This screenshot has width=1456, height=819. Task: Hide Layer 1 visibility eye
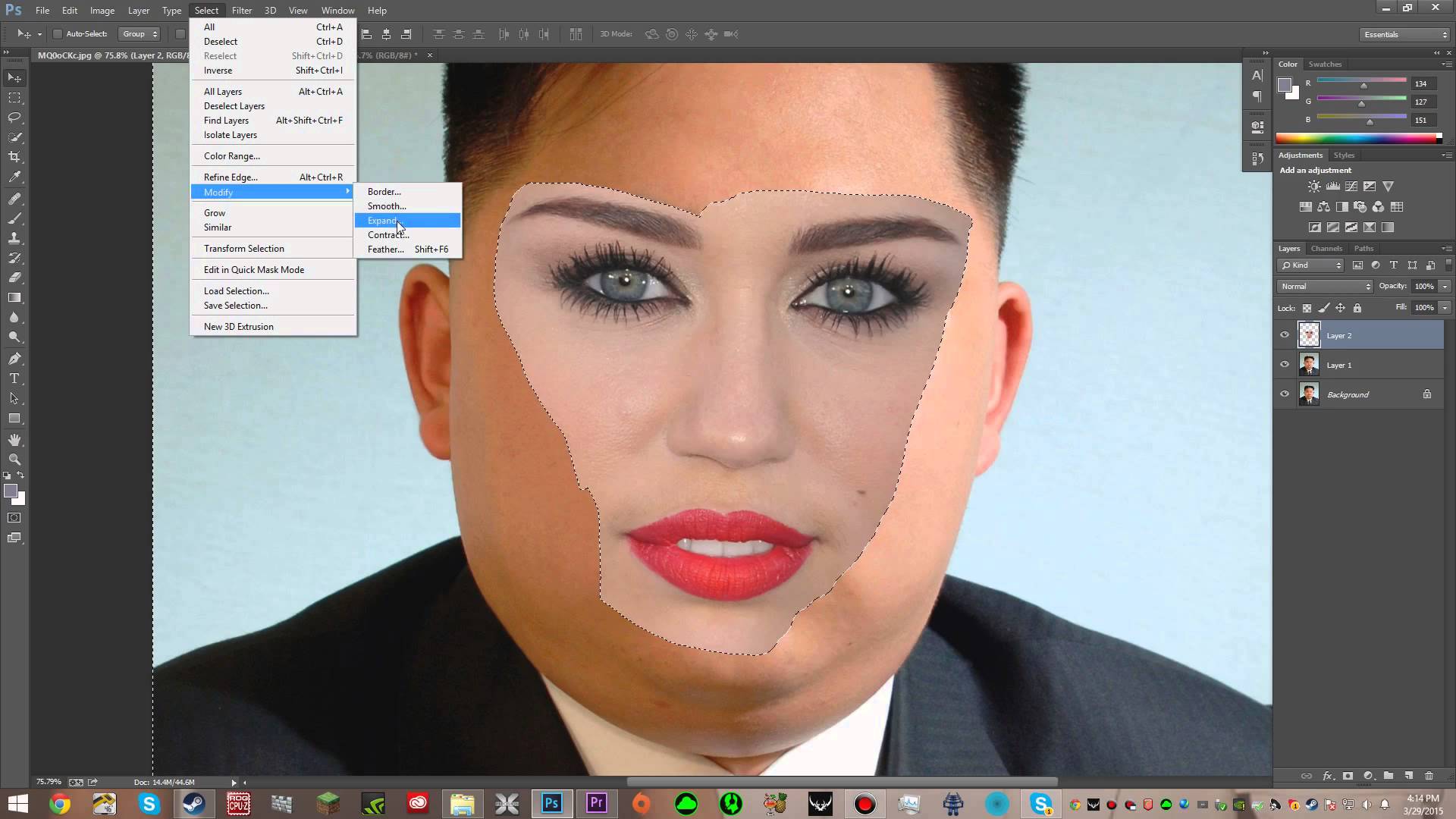(1285, 365)
